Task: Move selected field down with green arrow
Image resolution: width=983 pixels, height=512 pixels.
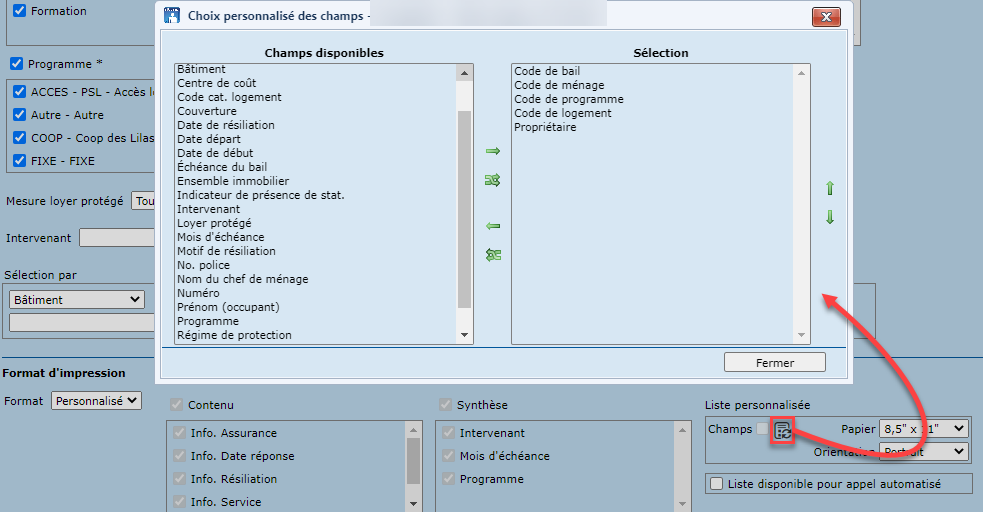Action: coord(829,217)
